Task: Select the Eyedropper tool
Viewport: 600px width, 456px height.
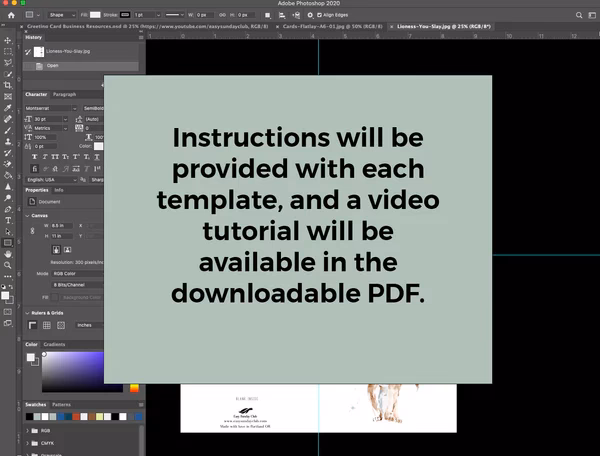Action: click(8, 107)
